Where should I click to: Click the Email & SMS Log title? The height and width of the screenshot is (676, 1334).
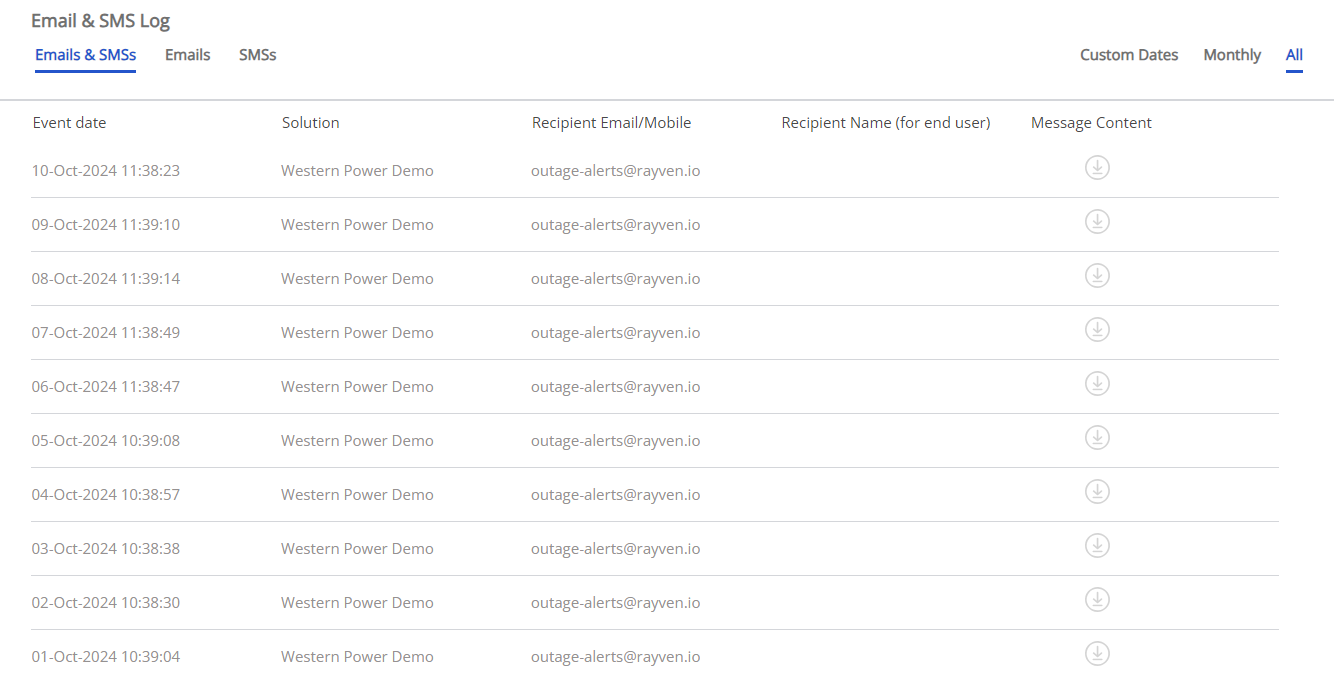(100, 20)
